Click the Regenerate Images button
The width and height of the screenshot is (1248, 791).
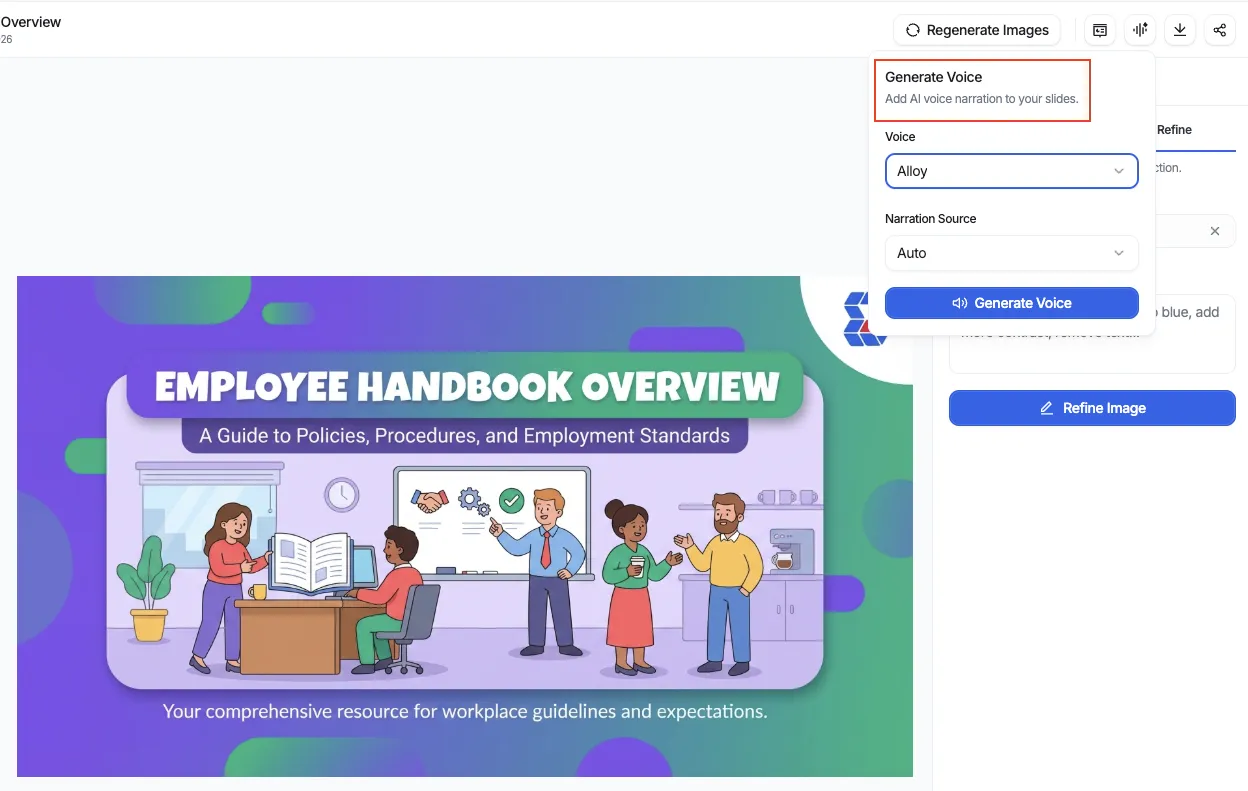click(977, 30)
